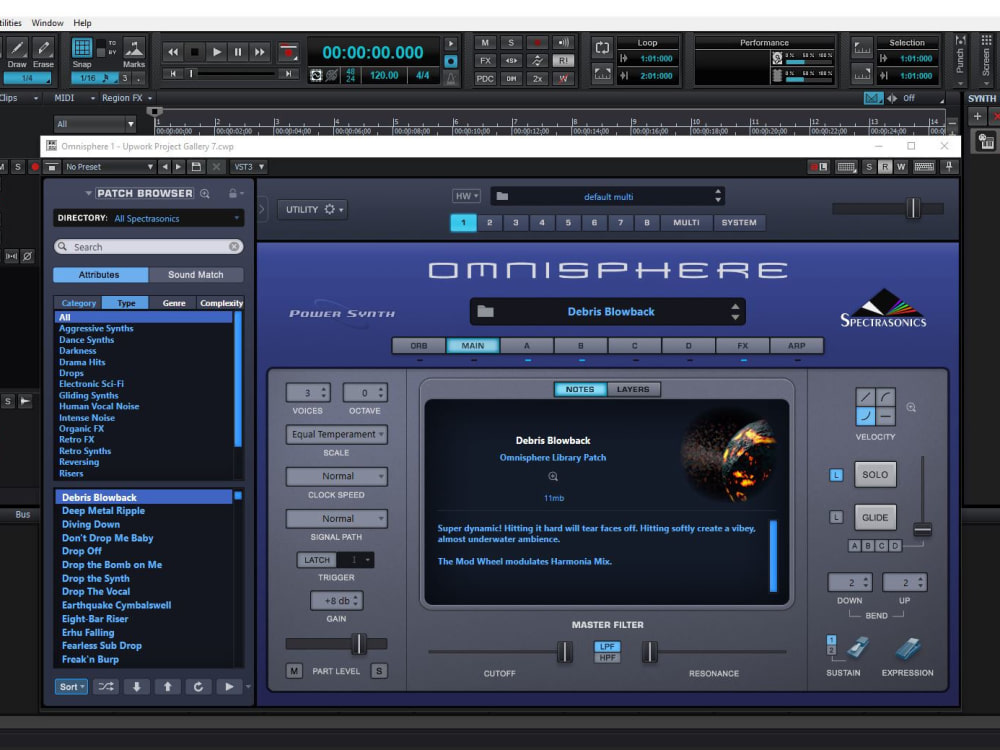
Task: Step to previous patch with up arrow
Action: pos(167,687)
